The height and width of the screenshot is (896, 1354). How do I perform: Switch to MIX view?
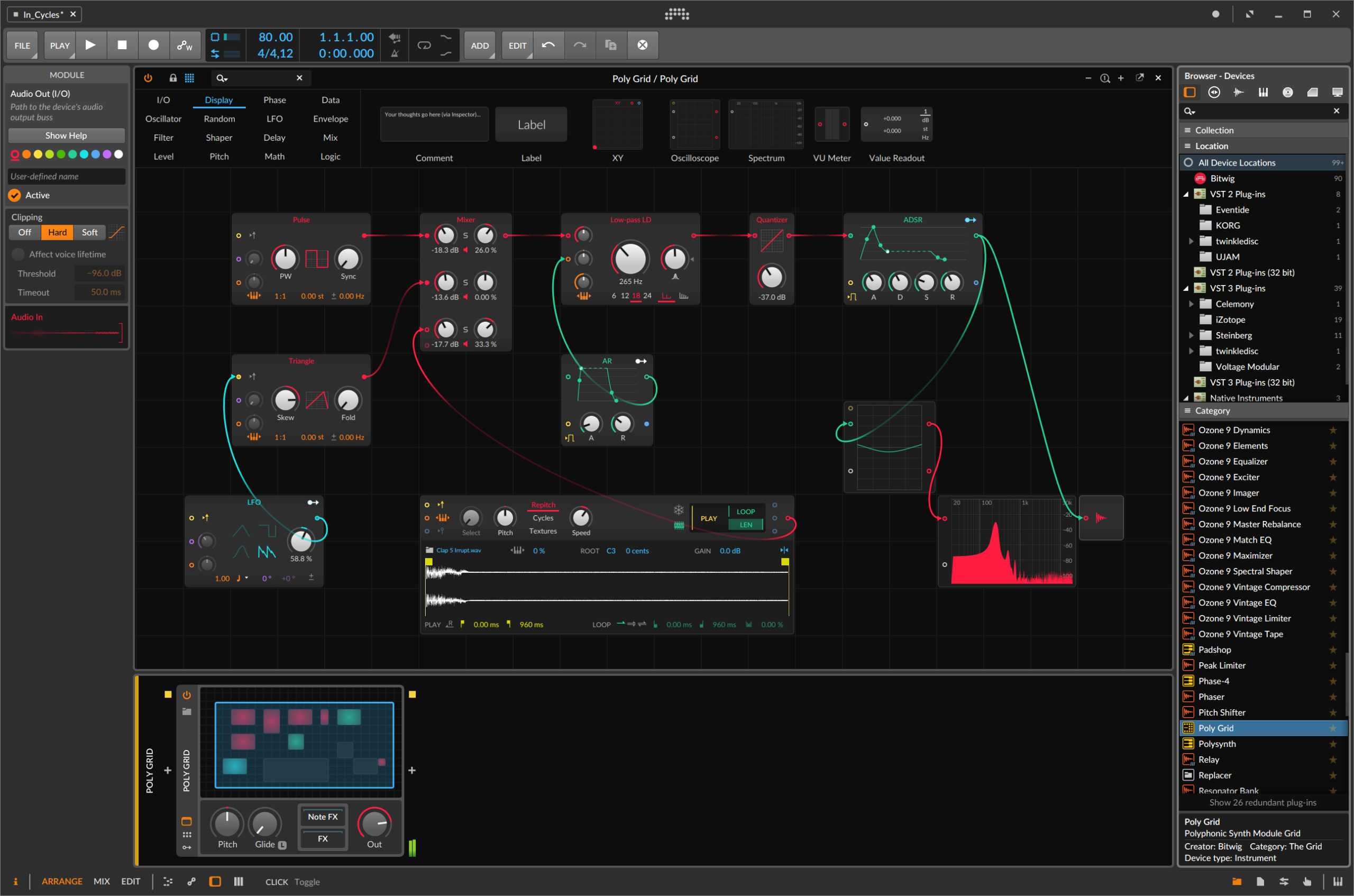(102, 882)
